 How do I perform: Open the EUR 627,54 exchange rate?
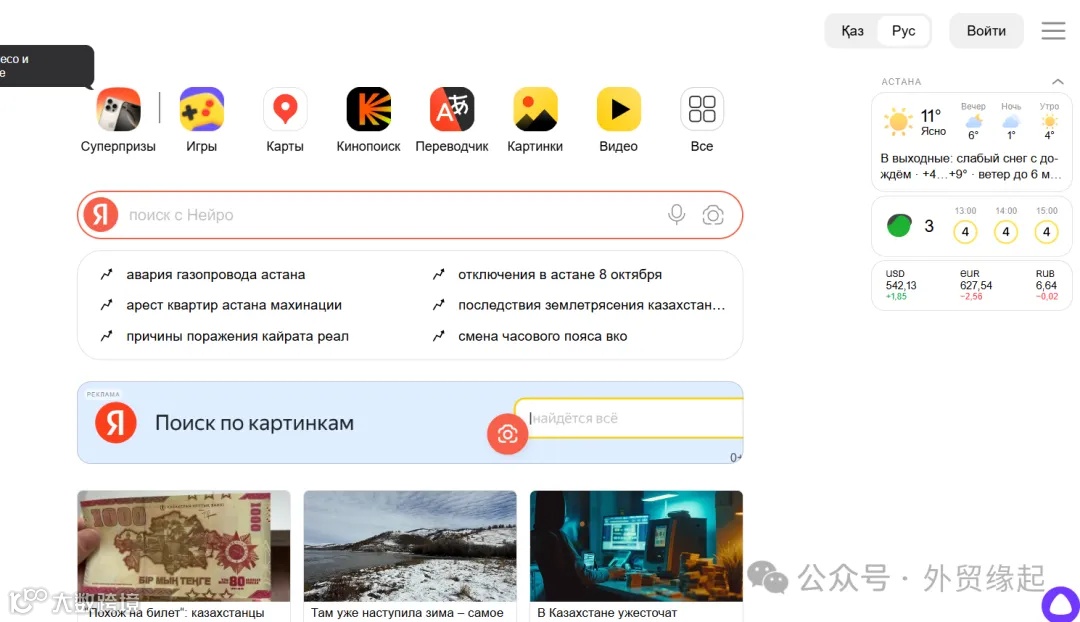[x=976, y=284]
